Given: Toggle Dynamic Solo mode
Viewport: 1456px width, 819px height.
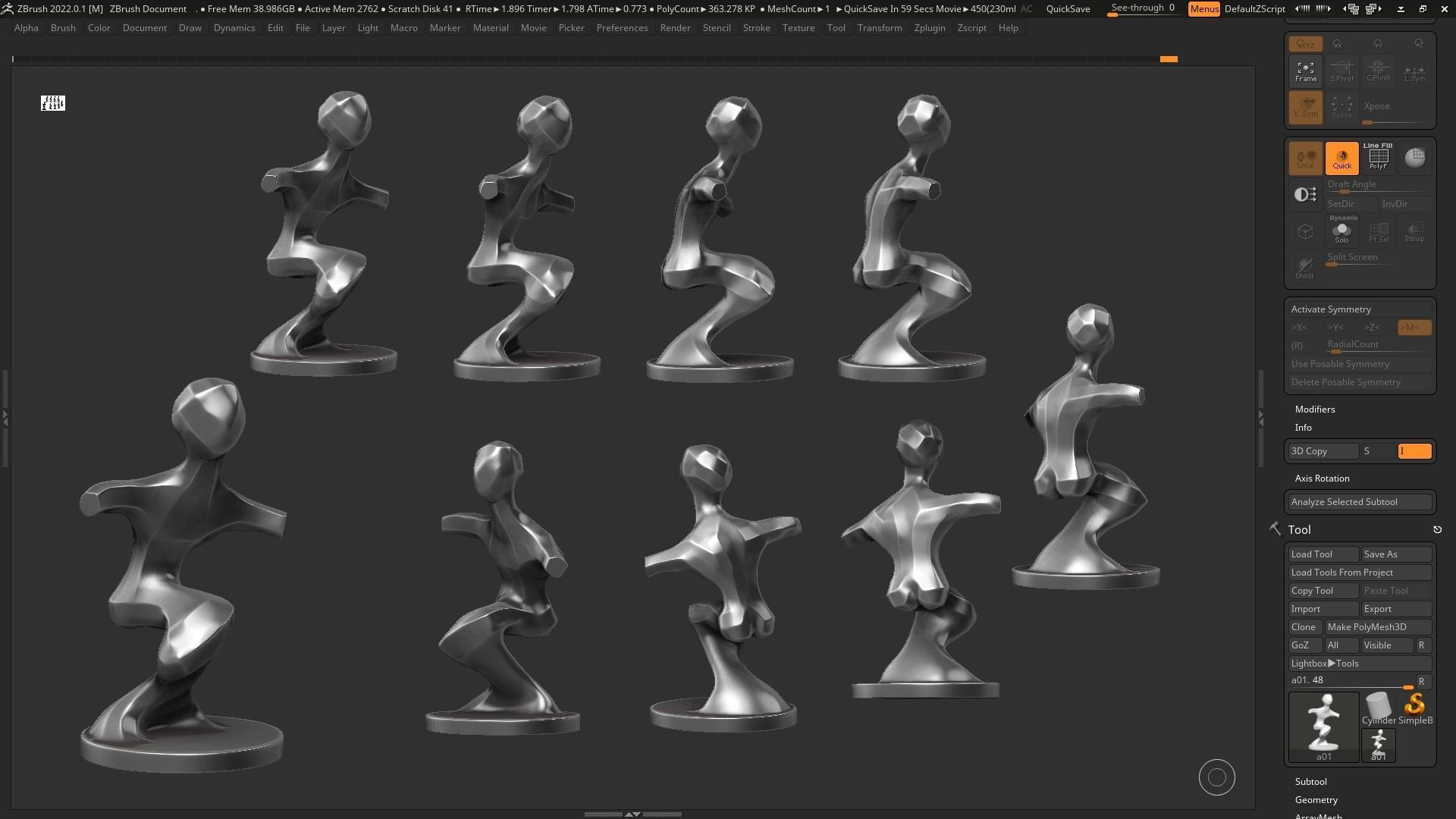Looking at the screenshot, I should coord(1341,230).
